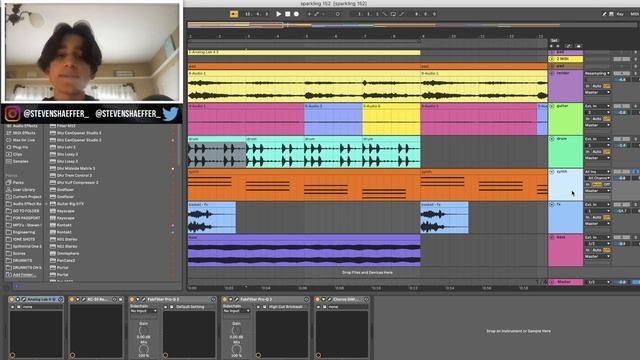Screen dimensions: 640x360
Task: Open 'Ext. In' input dropdown on guitar track
Action: (598, 106)
